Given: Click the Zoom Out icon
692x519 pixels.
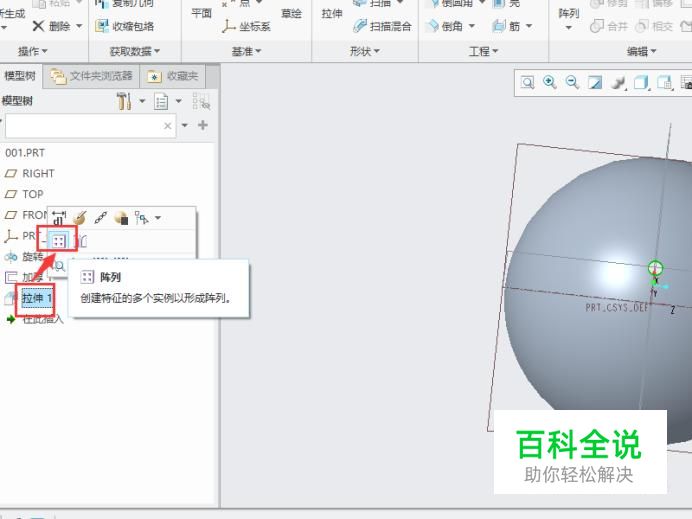Looking at the screenshot, I should tap(572, 82).
